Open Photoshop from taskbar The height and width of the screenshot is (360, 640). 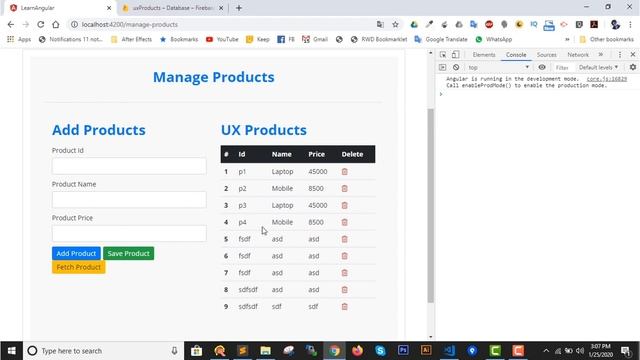click(403, 351)
